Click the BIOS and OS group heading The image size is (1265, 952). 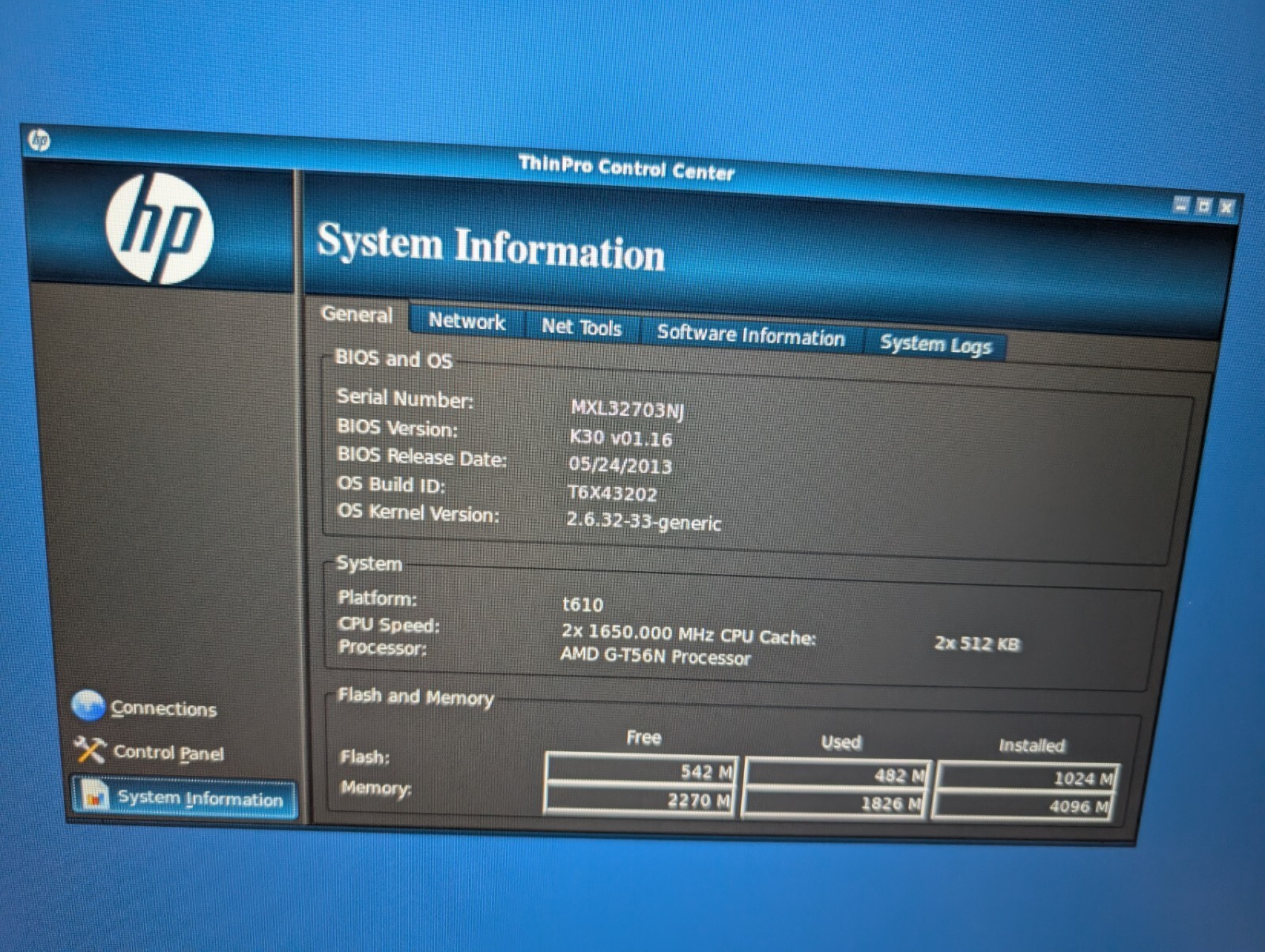click(394, 358)
